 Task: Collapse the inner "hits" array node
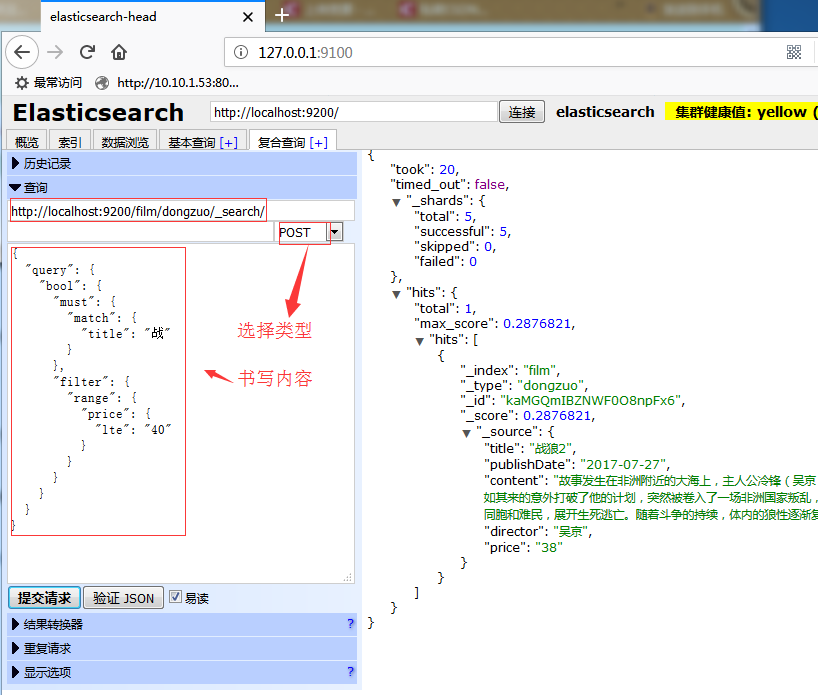[419, 341]
